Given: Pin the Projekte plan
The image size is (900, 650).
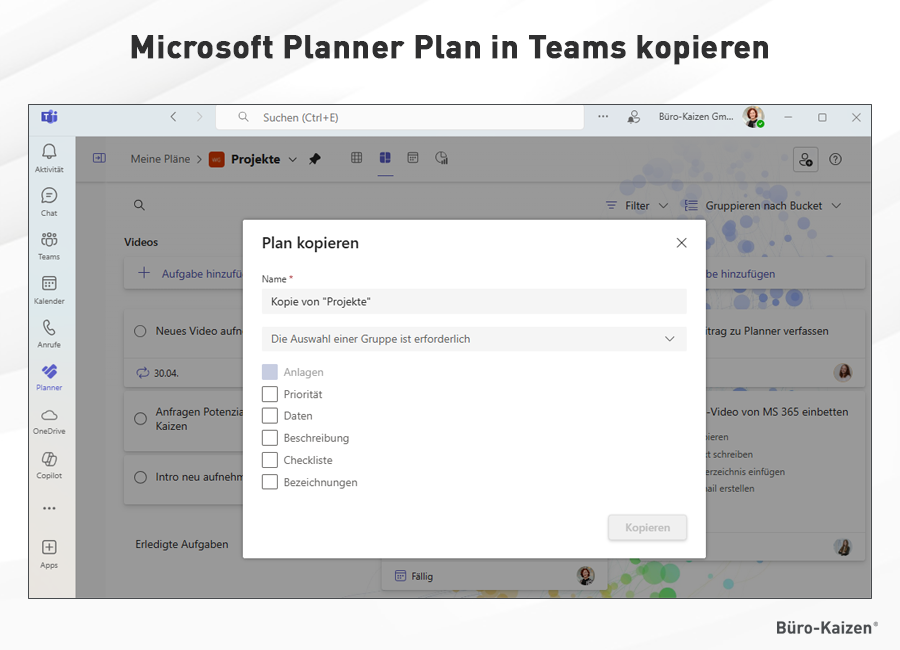Looking at the screenshot, I should (x=315, y=159).
